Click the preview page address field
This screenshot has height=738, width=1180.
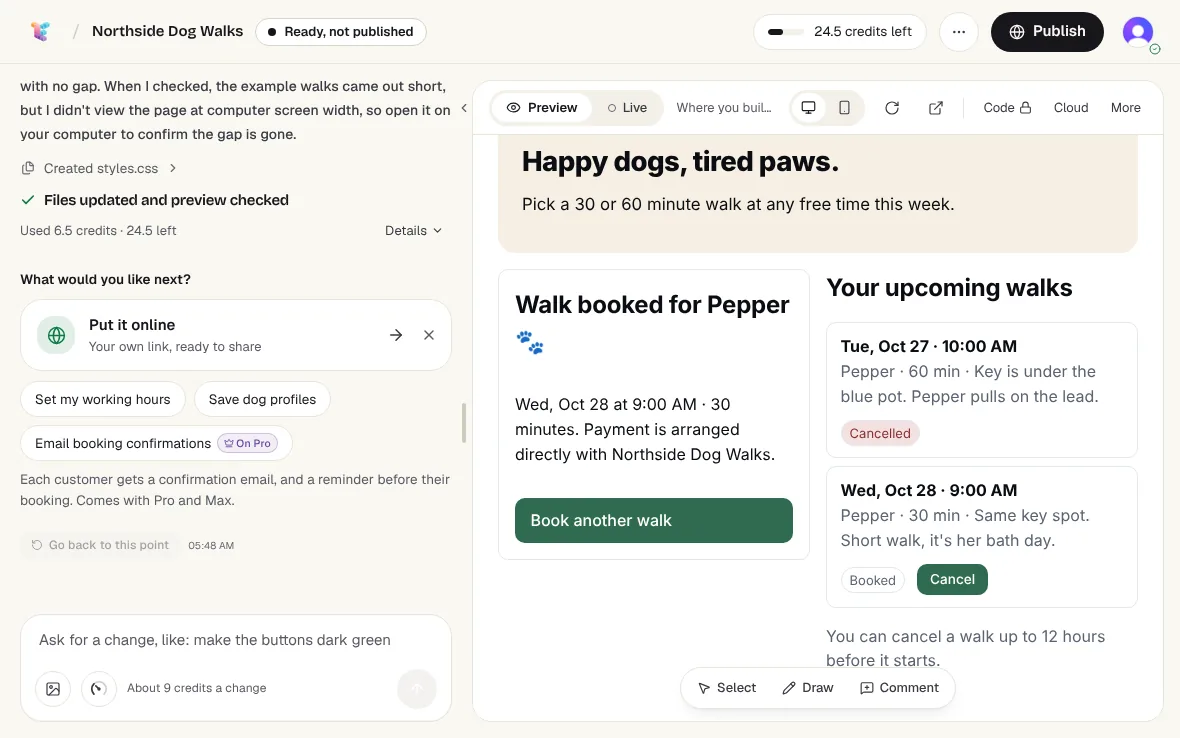coord(723,108)
